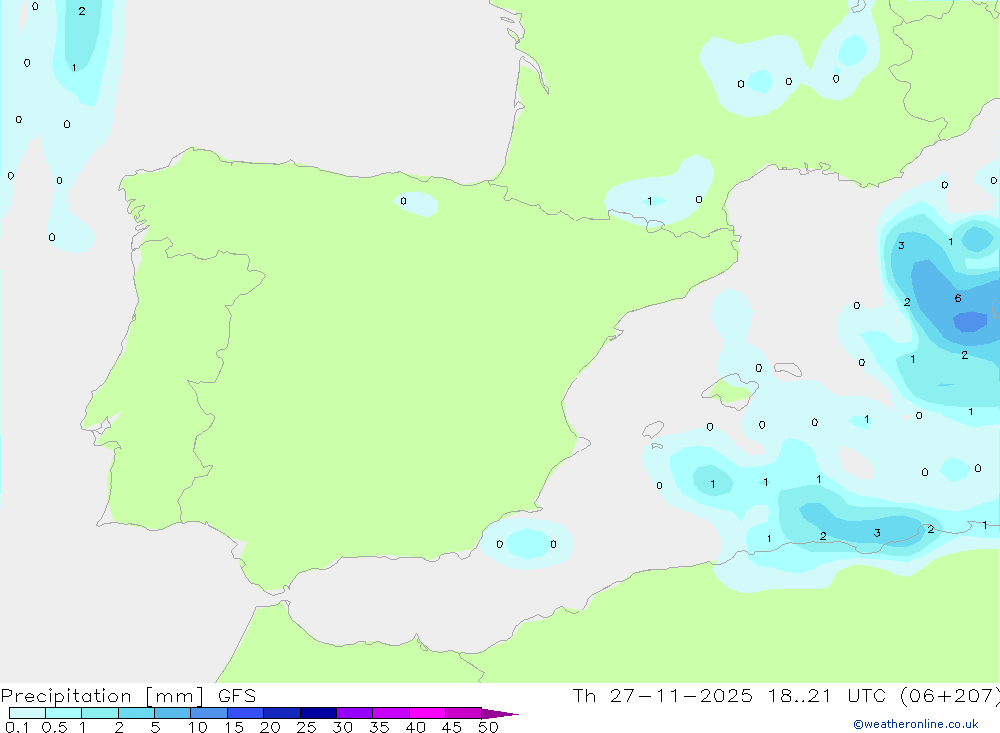This screenshot has width=1000, height=733.
Task: Click the 1–2 mm legend color swatch
Action: pos(100,713)
